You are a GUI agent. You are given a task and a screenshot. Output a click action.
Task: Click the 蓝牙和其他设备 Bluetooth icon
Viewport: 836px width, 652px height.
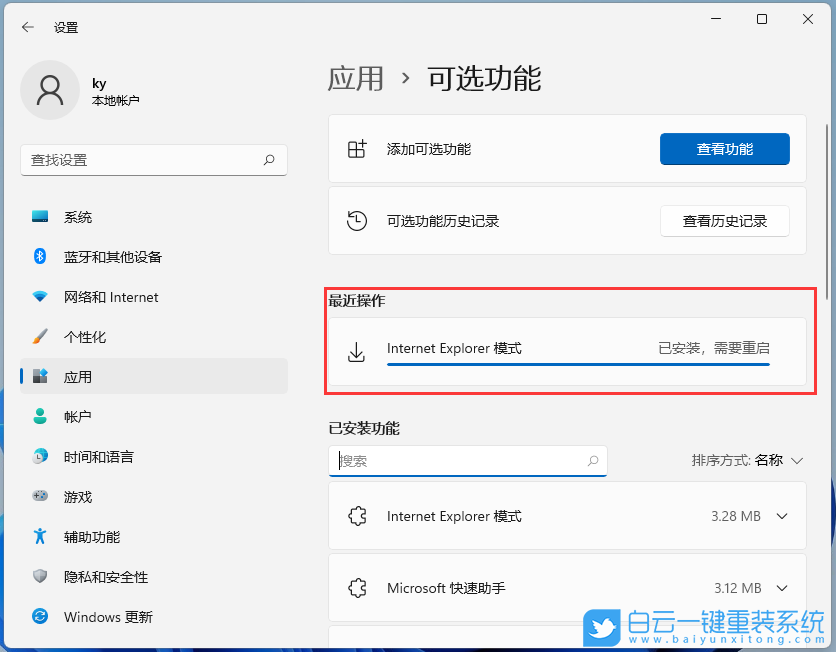pos(39,257)
